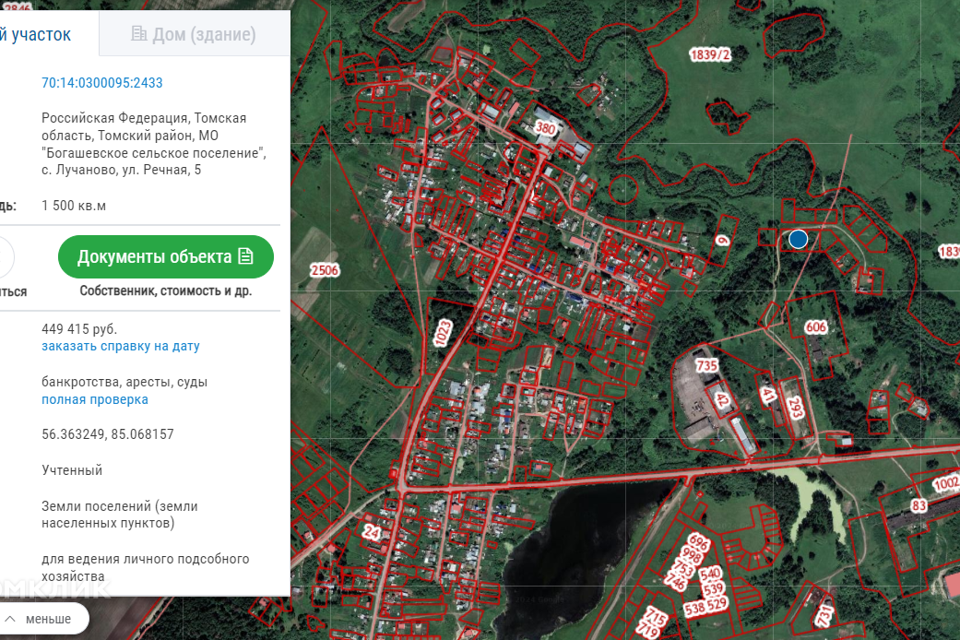Select parcel label 2506 on map

[325, 270]
